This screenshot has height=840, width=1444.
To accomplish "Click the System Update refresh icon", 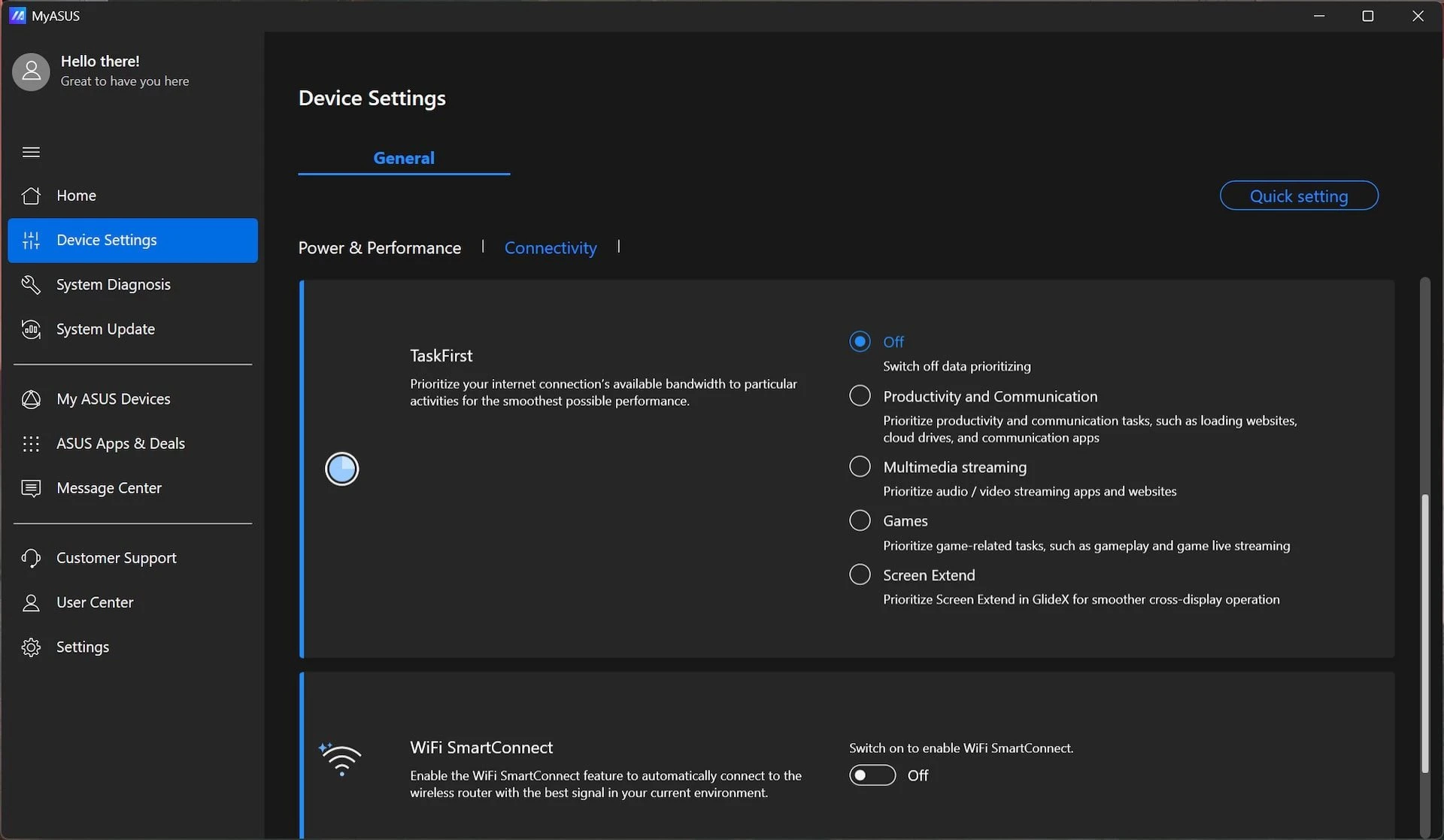I will [x=31, y=329].
